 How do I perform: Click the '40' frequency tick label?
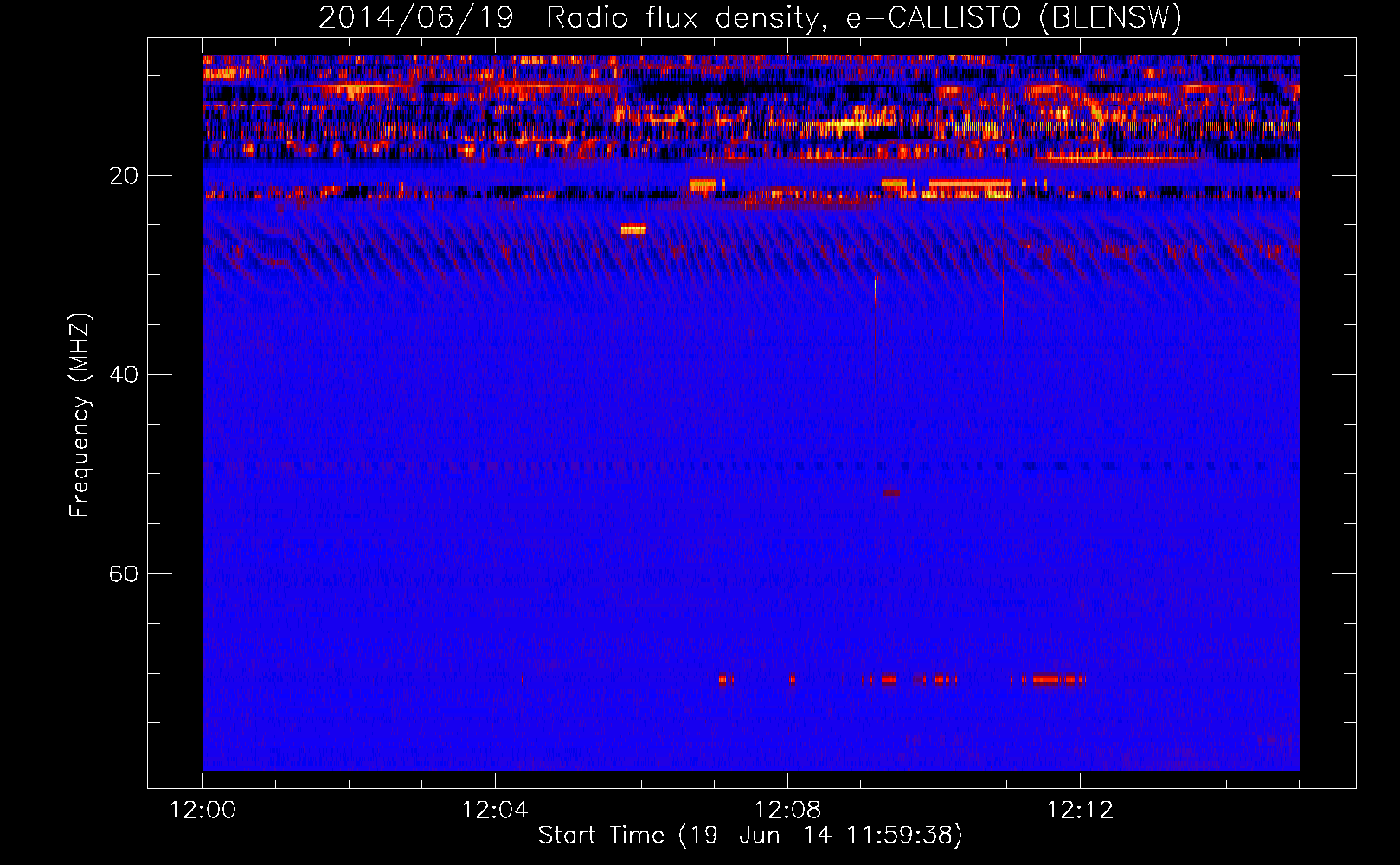(x=123, y=375)
